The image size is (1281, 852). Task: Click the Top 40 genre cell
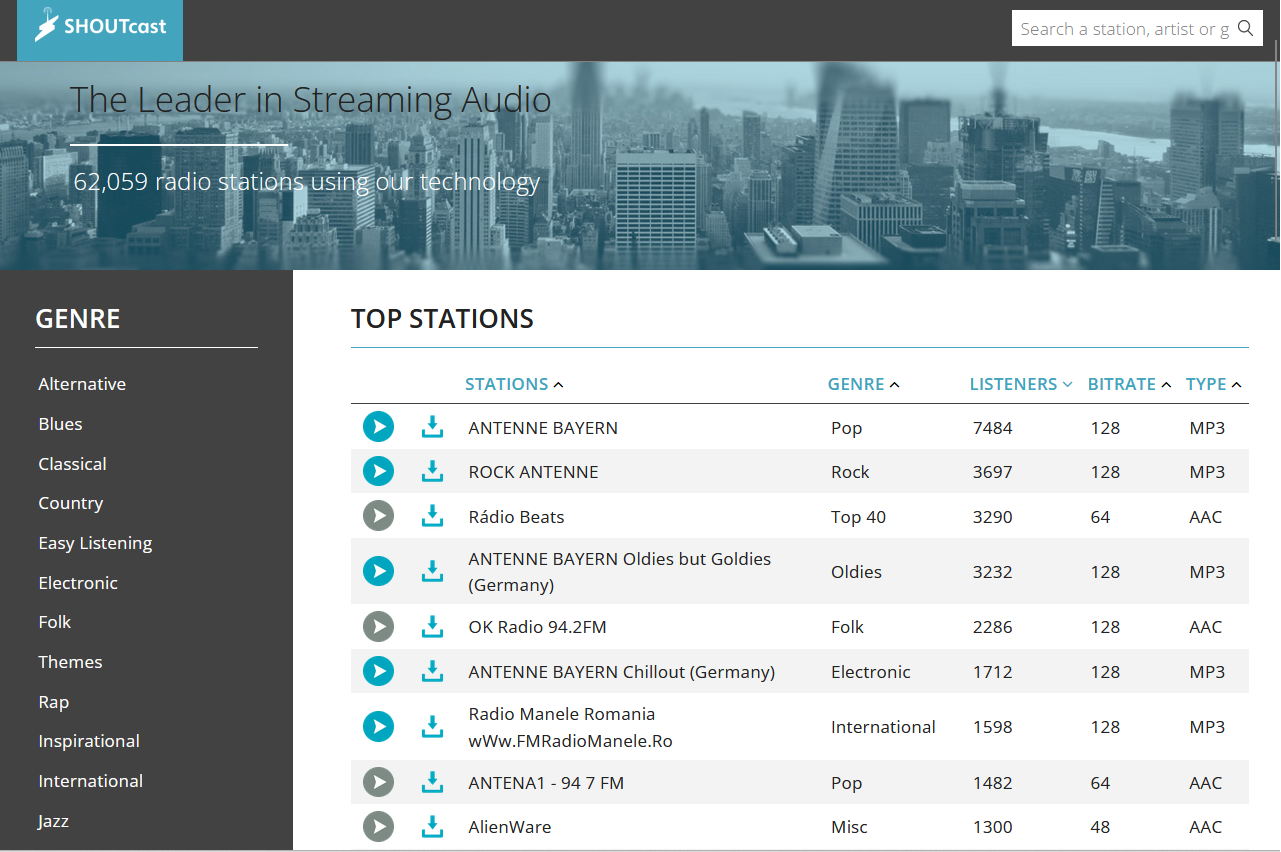(x=858, y=517)
